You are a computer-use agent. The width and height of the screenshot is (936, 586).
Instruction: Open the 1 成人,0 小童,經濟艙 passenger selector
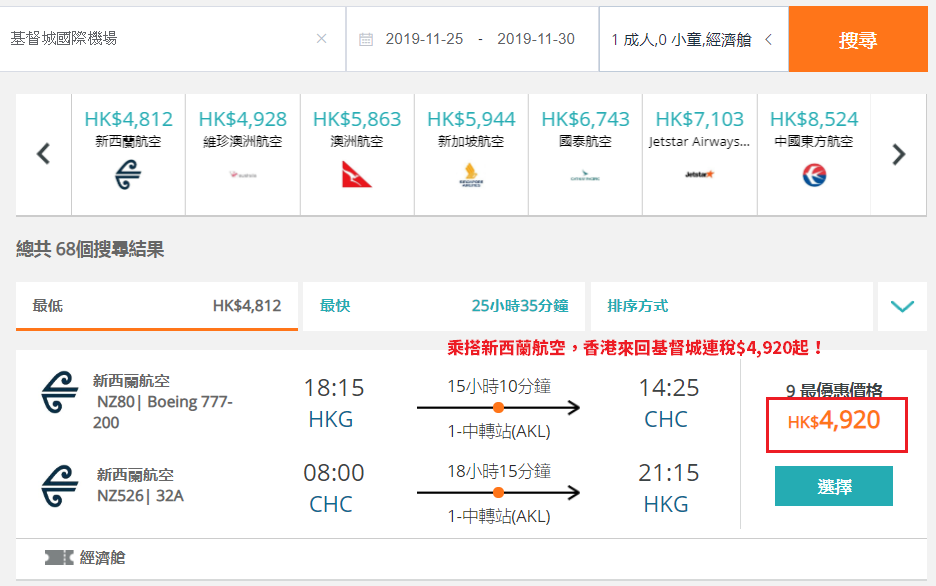point(694,39)
